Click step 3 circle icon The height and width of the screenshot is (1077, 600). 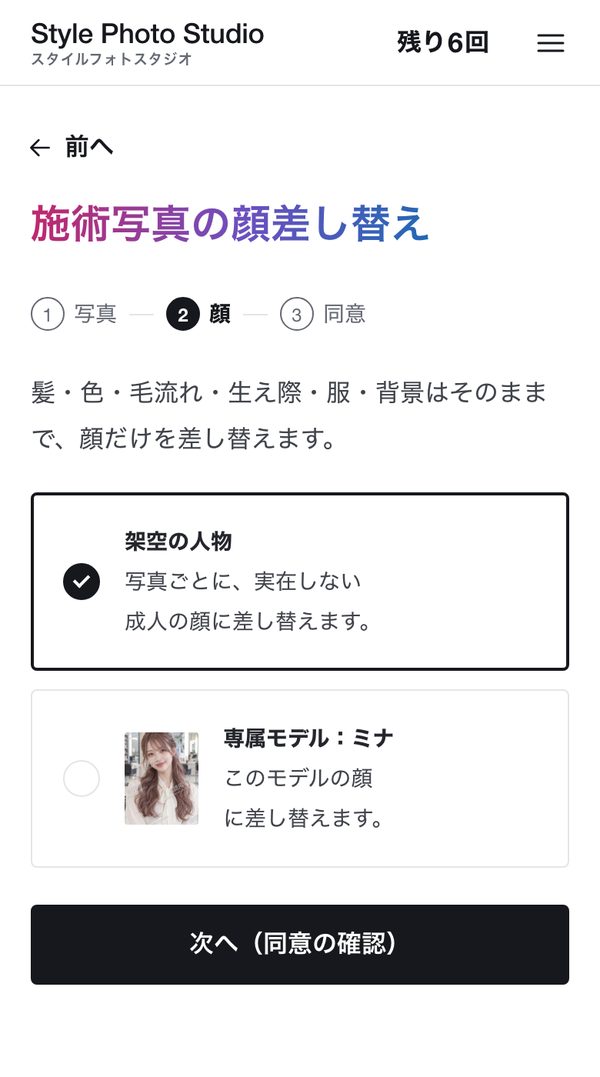click(x=297, y=315)
